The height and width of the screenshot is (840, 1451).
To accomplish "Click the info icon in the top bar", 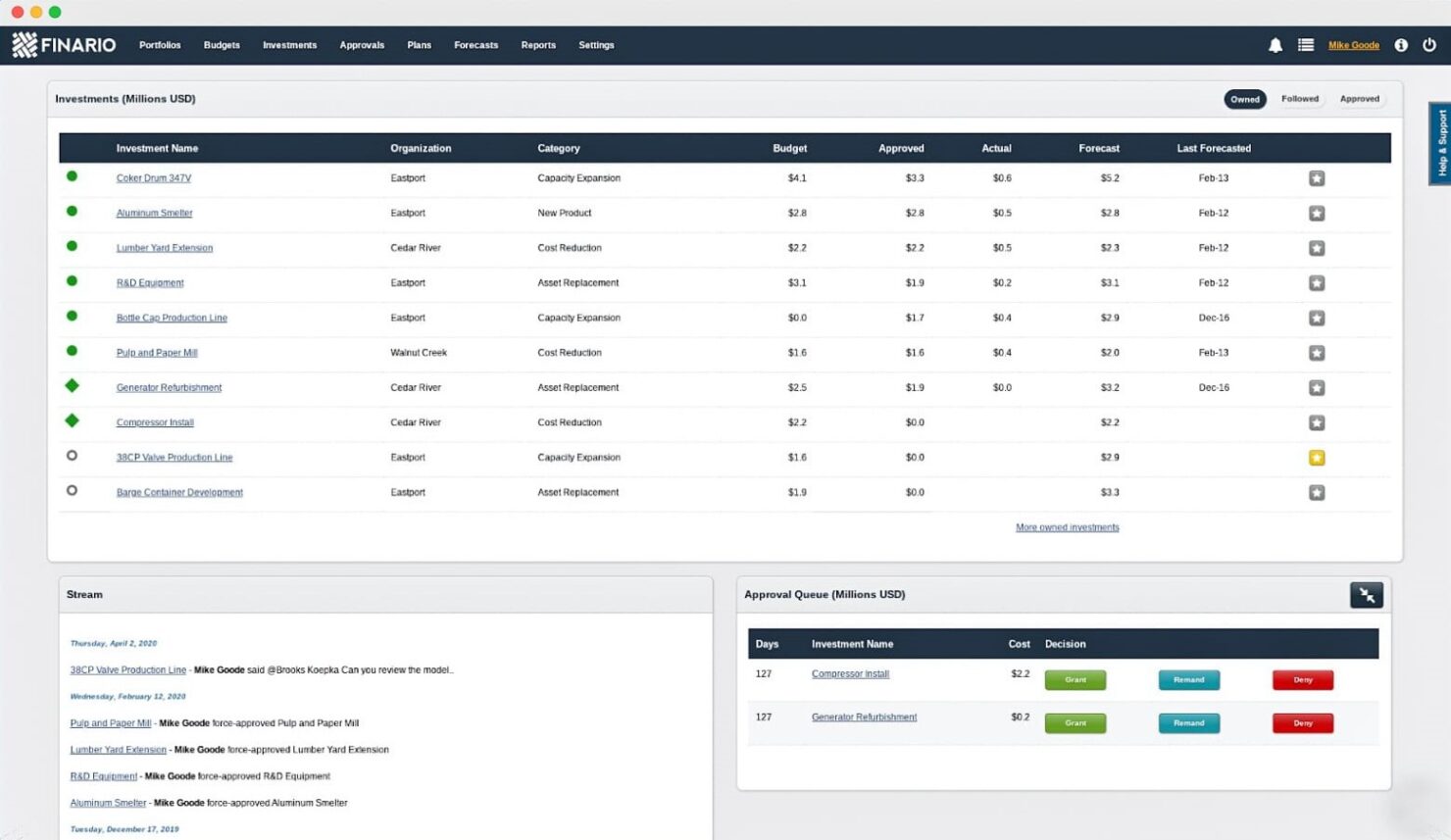I will click(x=1401, y=44).
